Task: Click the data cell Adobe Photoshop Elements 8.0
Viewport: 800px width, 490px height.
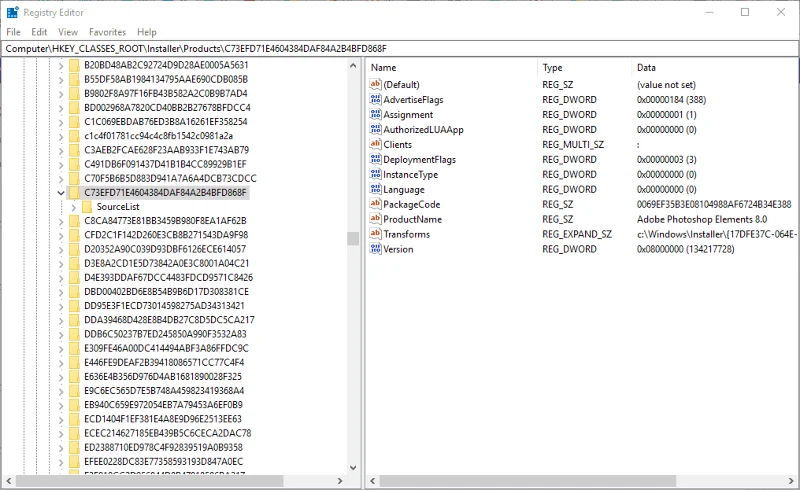Action: [702, 219]
